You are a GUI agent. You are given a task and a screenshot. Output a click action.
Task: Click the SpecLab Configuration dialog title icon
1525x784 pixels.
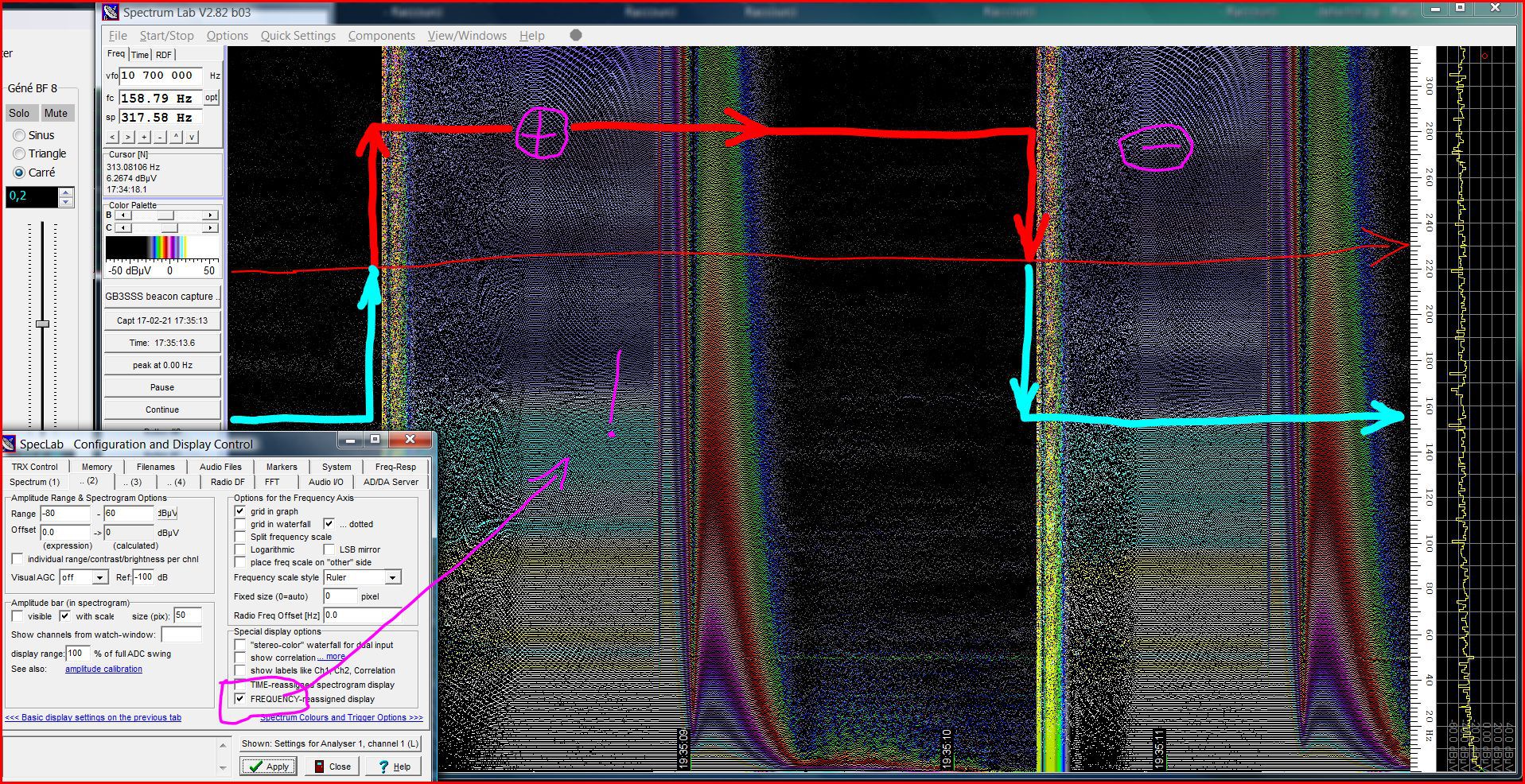[x=10, y=444]
